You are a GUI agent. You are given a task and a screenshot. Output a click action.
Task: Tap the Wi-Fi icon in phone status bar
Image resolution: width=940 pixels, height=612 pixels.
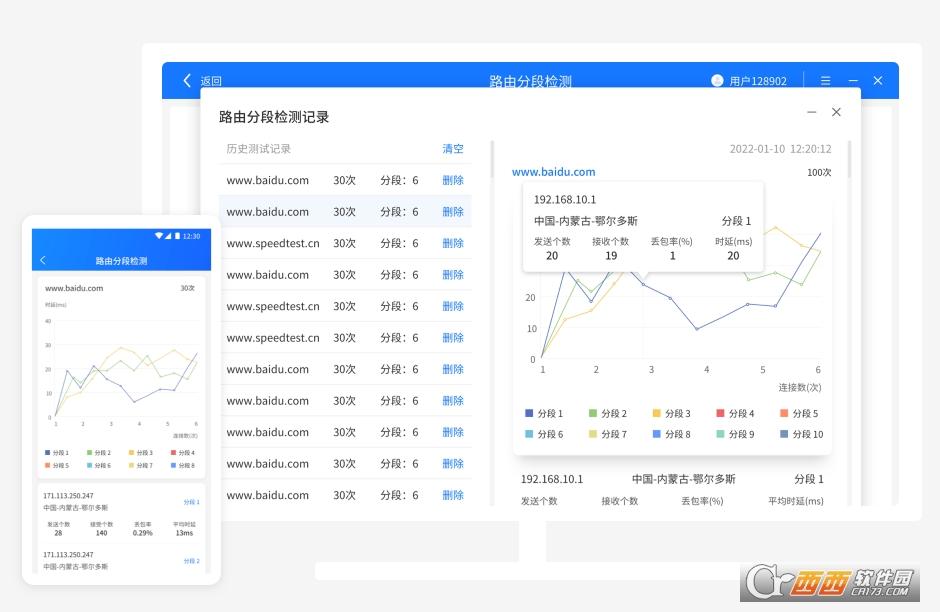[x=159, y=236]
